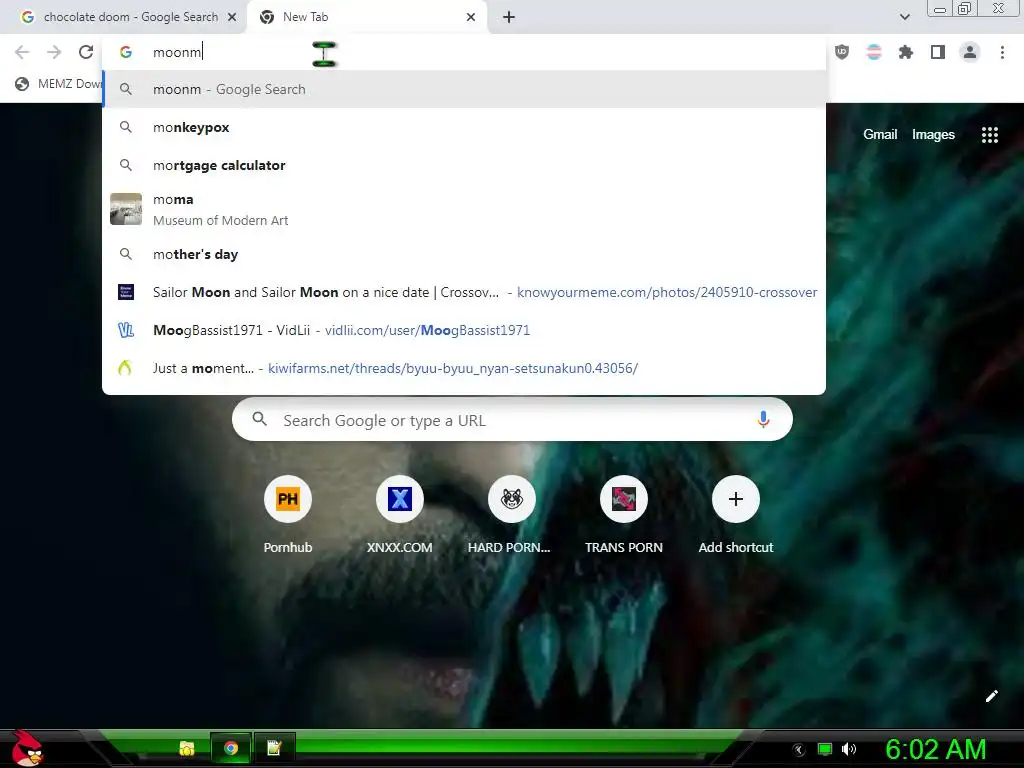Open the notepad taskbar icon
This screenshot has width=1024, height=768.
(274, 748)
